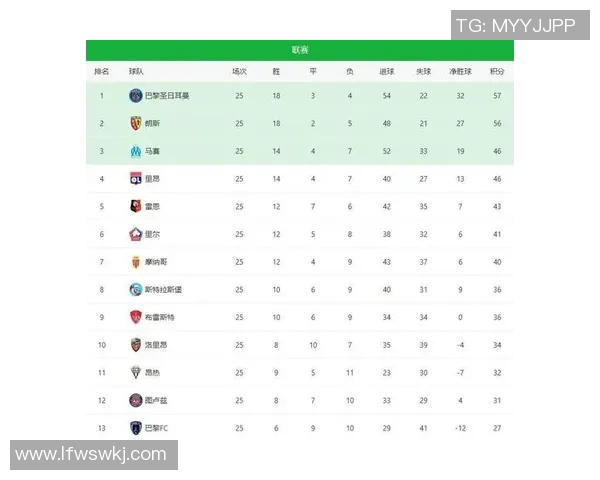This screenshot has height=480, width=600.
Task: Open the 斯特拉斯堡 team name link
Action: (x=163, y=289)
